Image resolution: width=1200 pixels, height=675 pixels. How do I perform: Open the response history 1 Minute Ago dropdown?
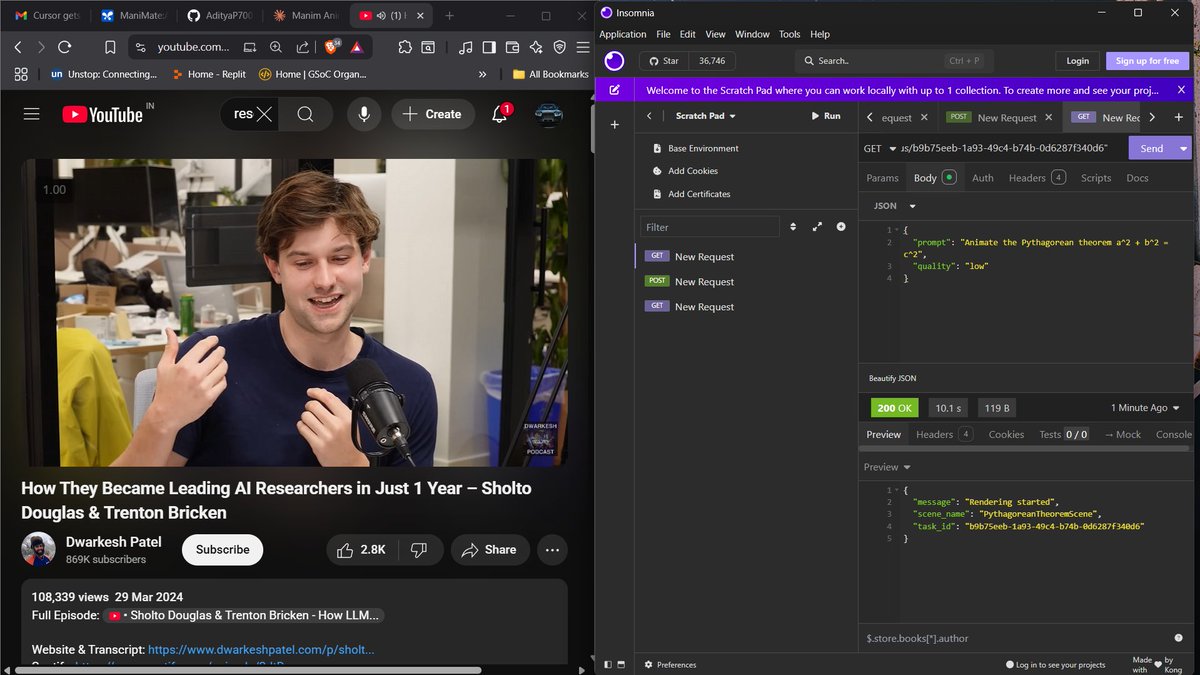[1146, 408]
